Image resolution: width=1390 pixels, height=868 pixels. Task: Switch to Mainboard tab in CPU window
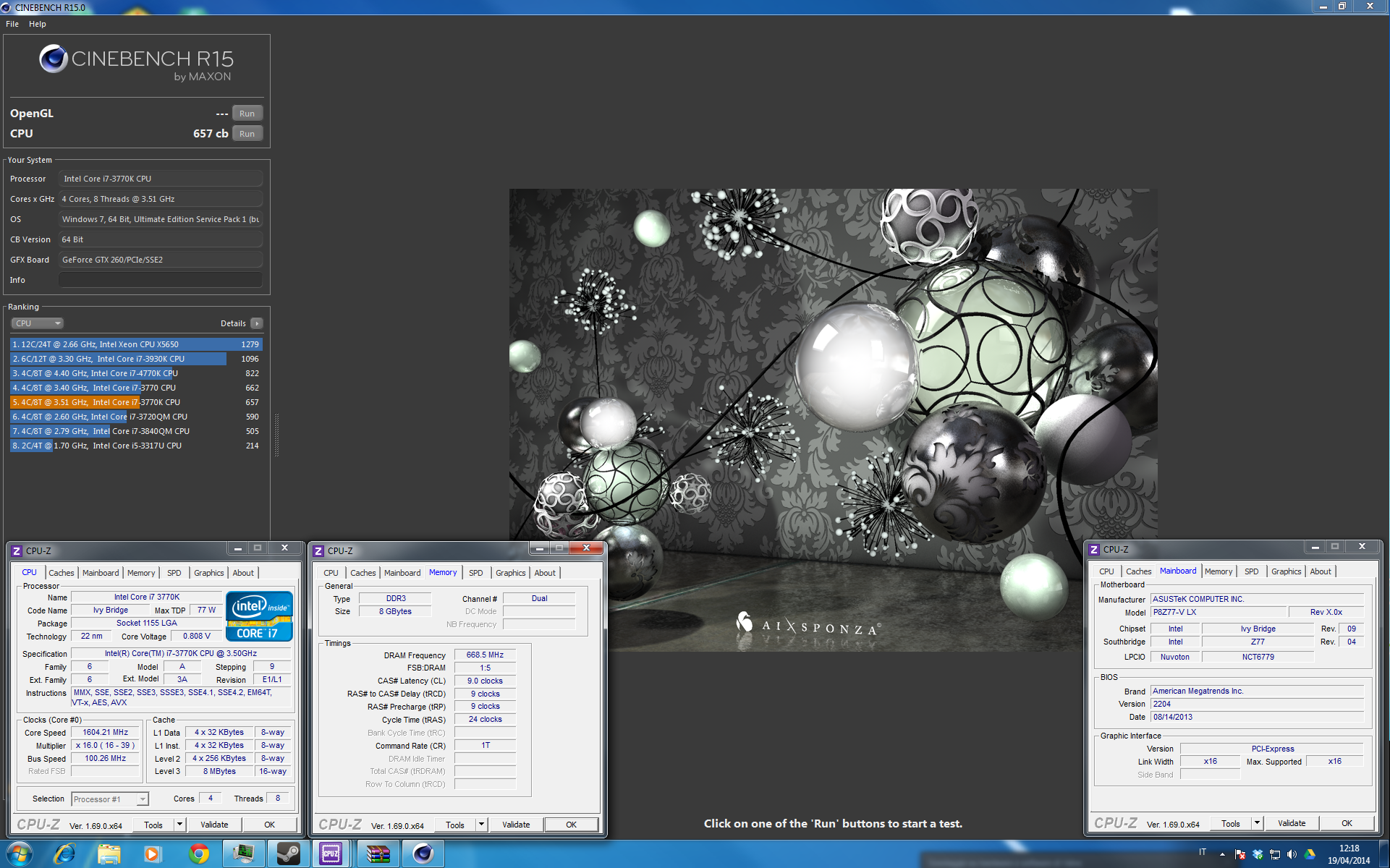(101, 573)
